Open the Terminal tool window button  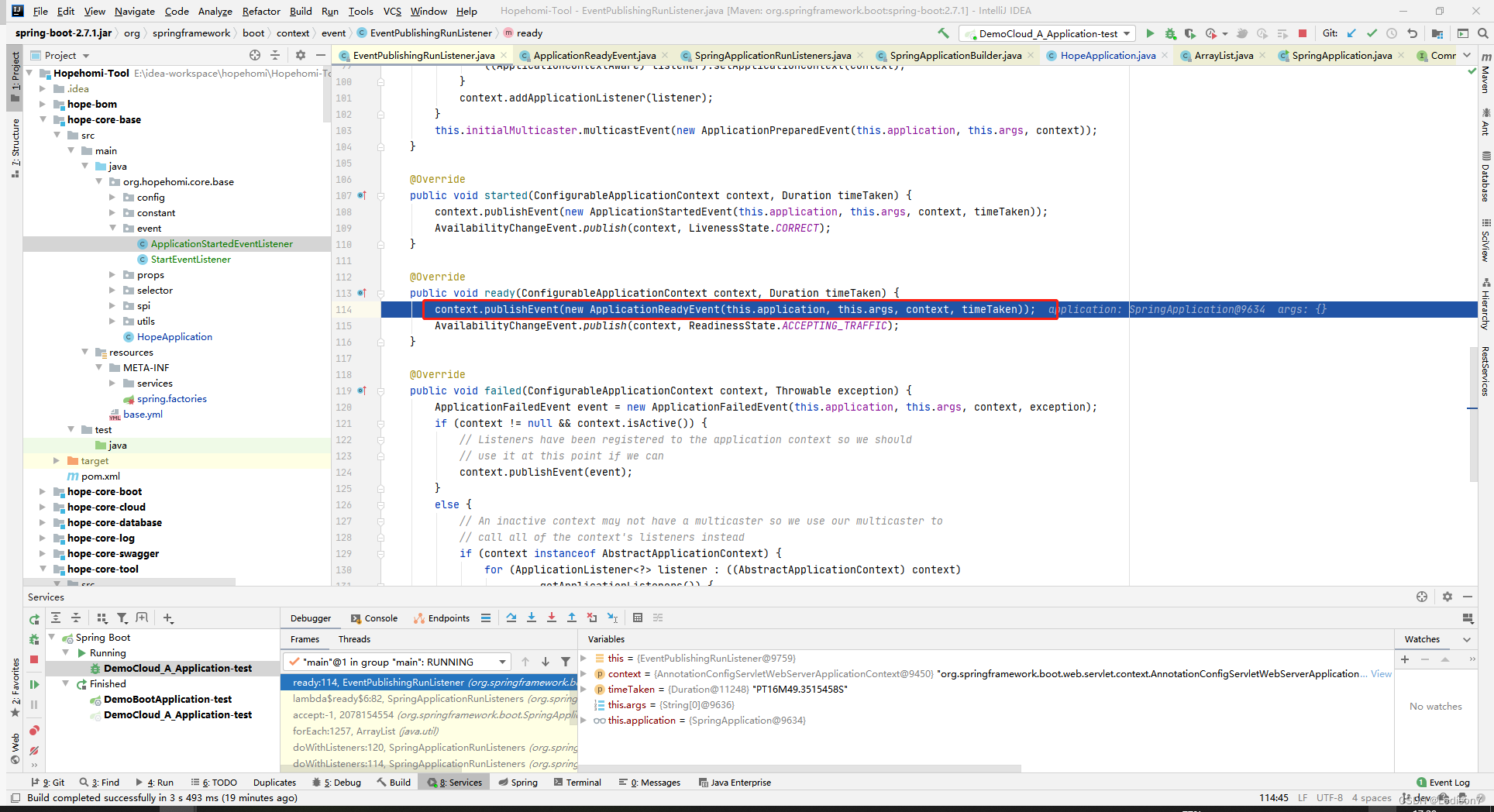(577, 782)
